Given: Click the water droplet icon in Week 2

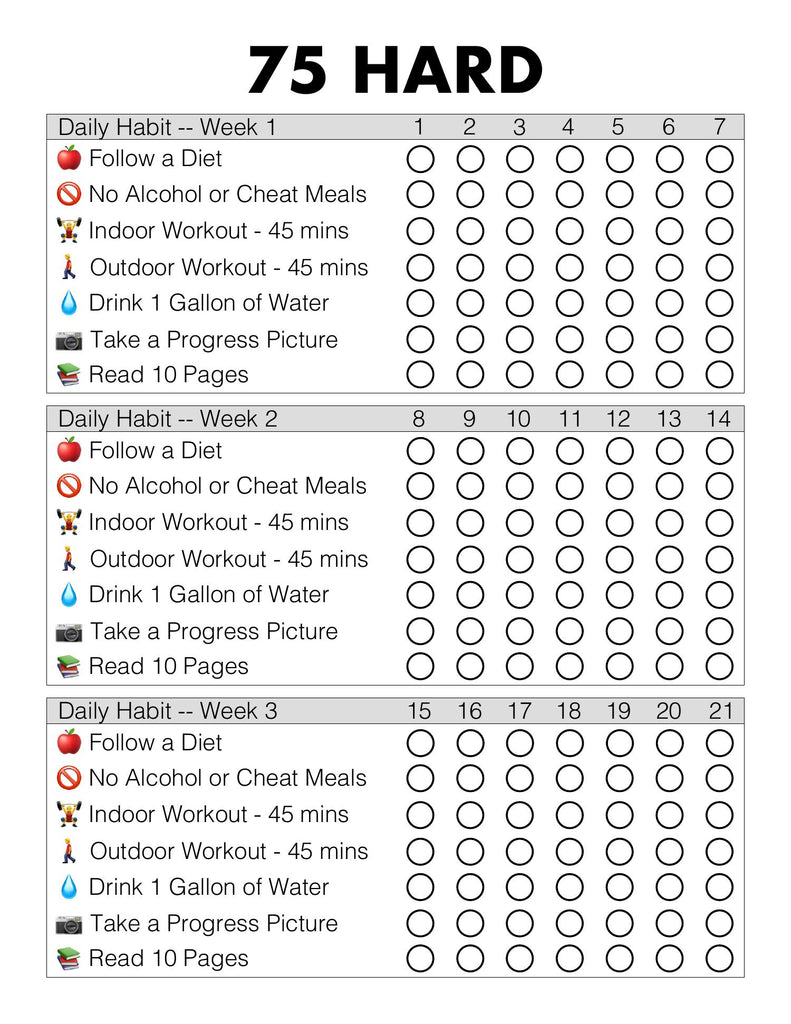Looking at the screenshot, I should (x=68, y=595).
